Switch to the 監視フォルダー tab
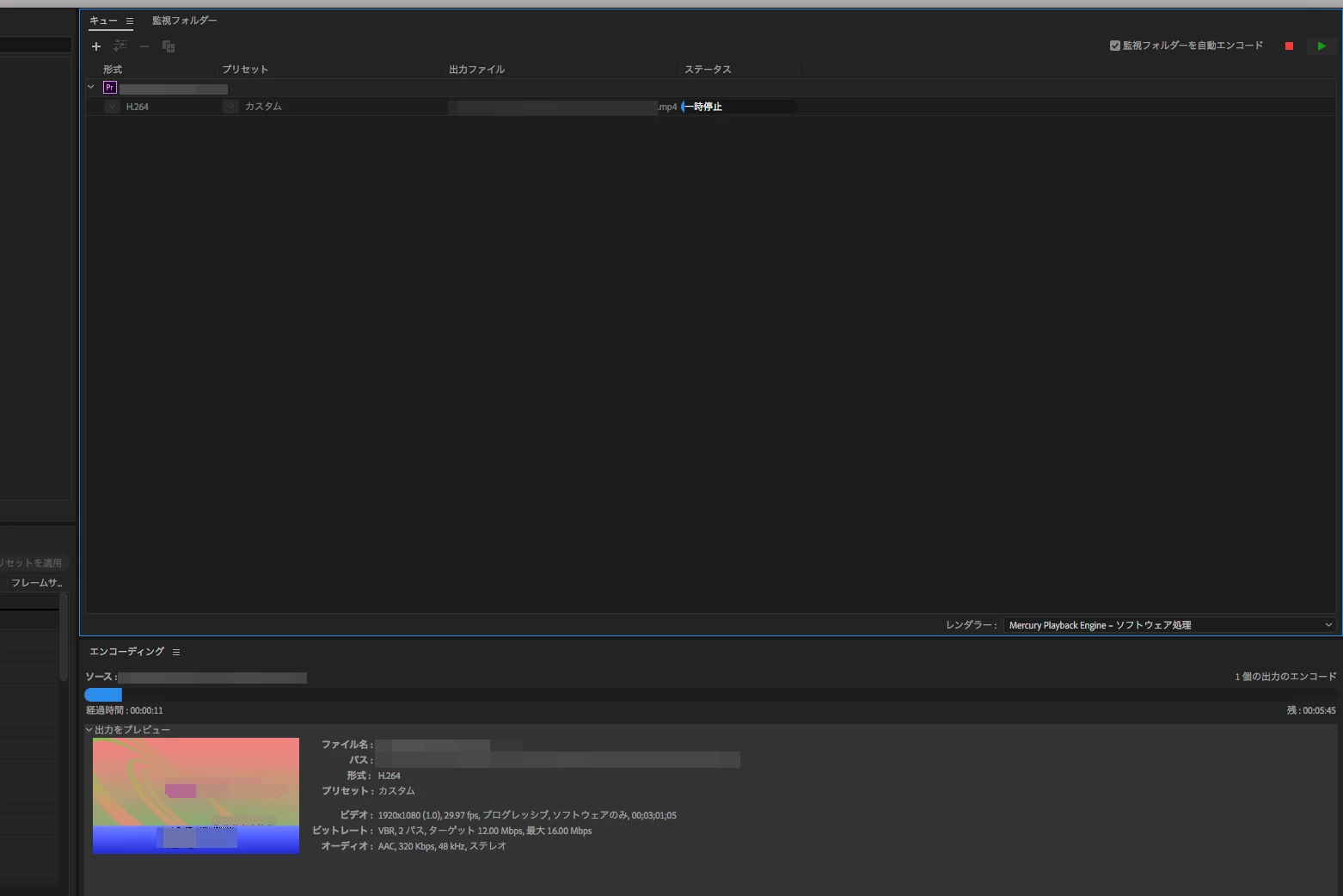 pyautogui.click(x=184, y=21)
